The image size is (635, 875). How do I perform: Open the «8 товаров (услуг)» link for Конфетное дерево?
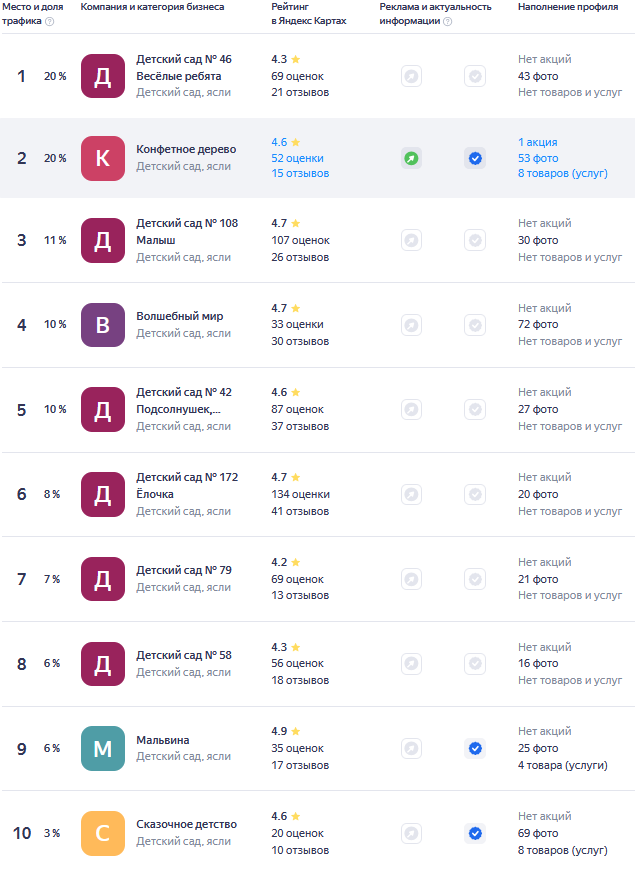(x=562, y=174)
